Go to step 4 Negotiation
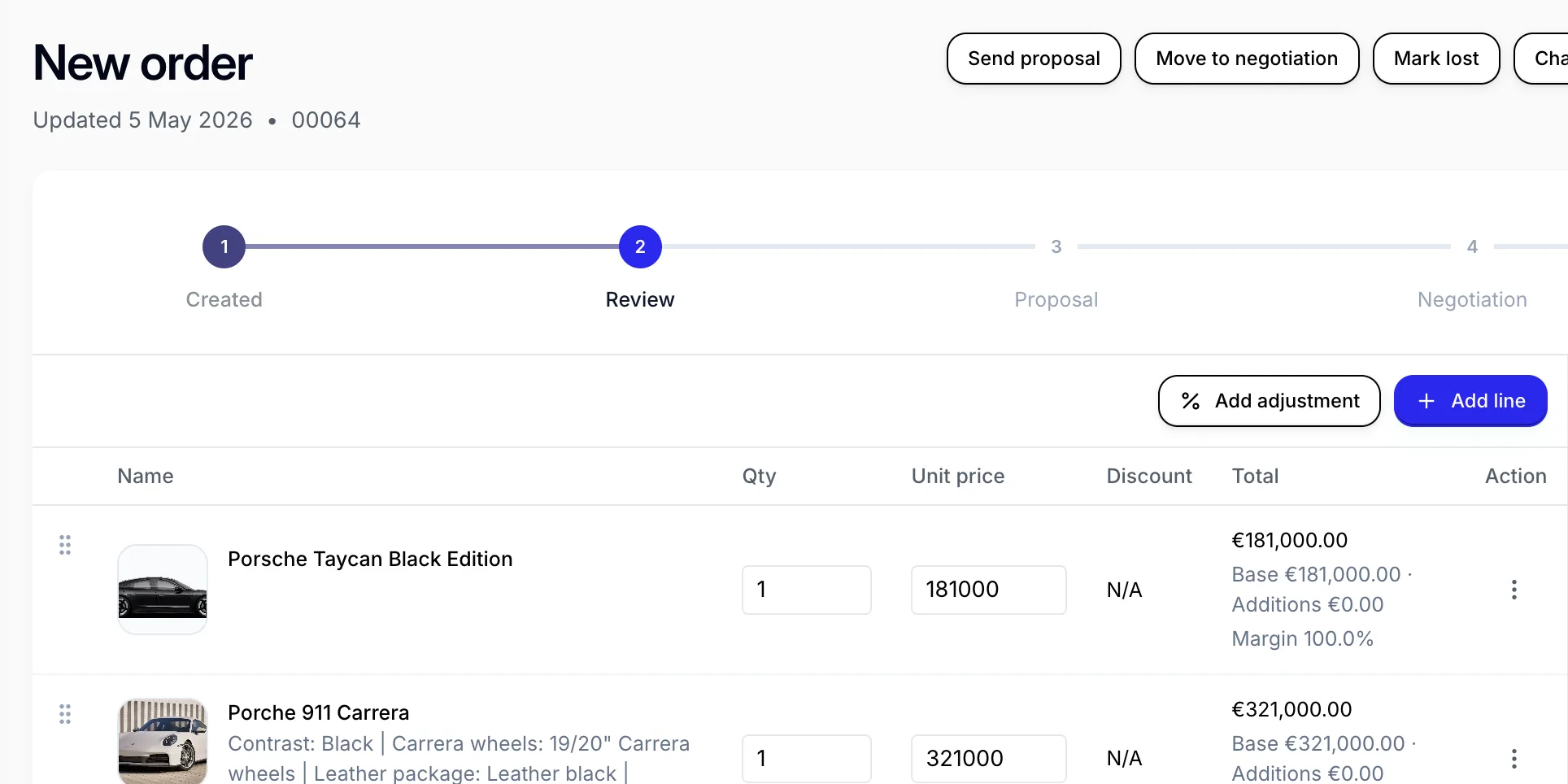This screenshot has height=784, width=1568. [x=1472, y=246]
